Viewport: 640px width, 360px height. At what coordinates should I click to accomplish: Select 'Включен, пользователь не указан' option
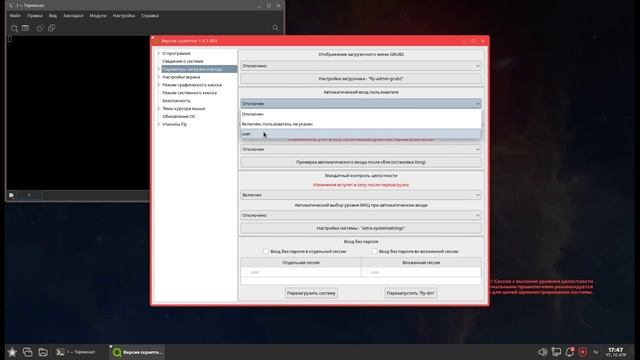[361, 124]
